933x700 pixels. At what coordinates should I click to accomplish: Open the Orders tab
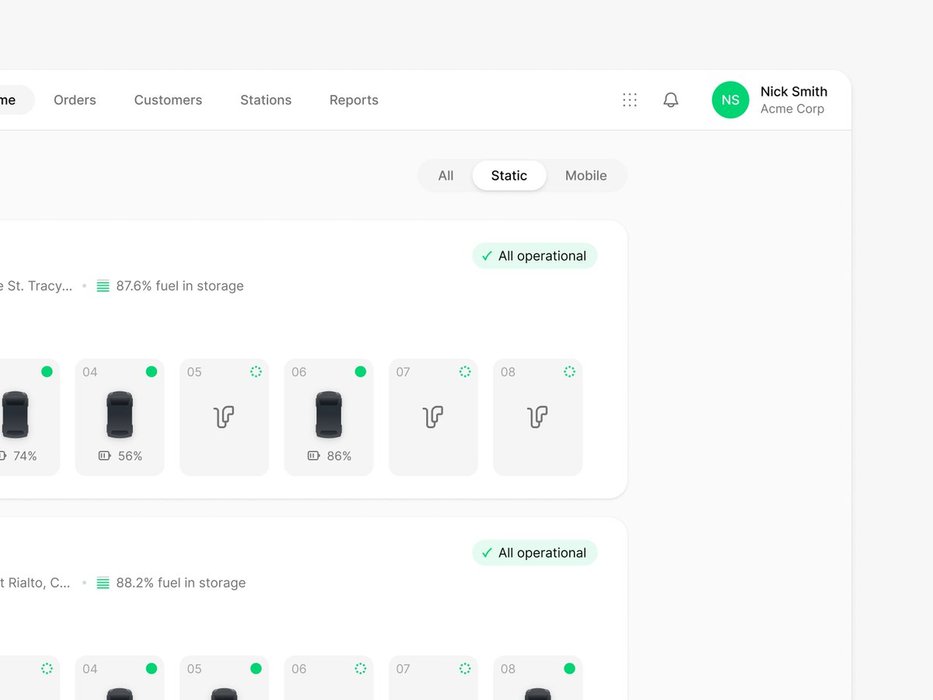click(x=75, y=100)
